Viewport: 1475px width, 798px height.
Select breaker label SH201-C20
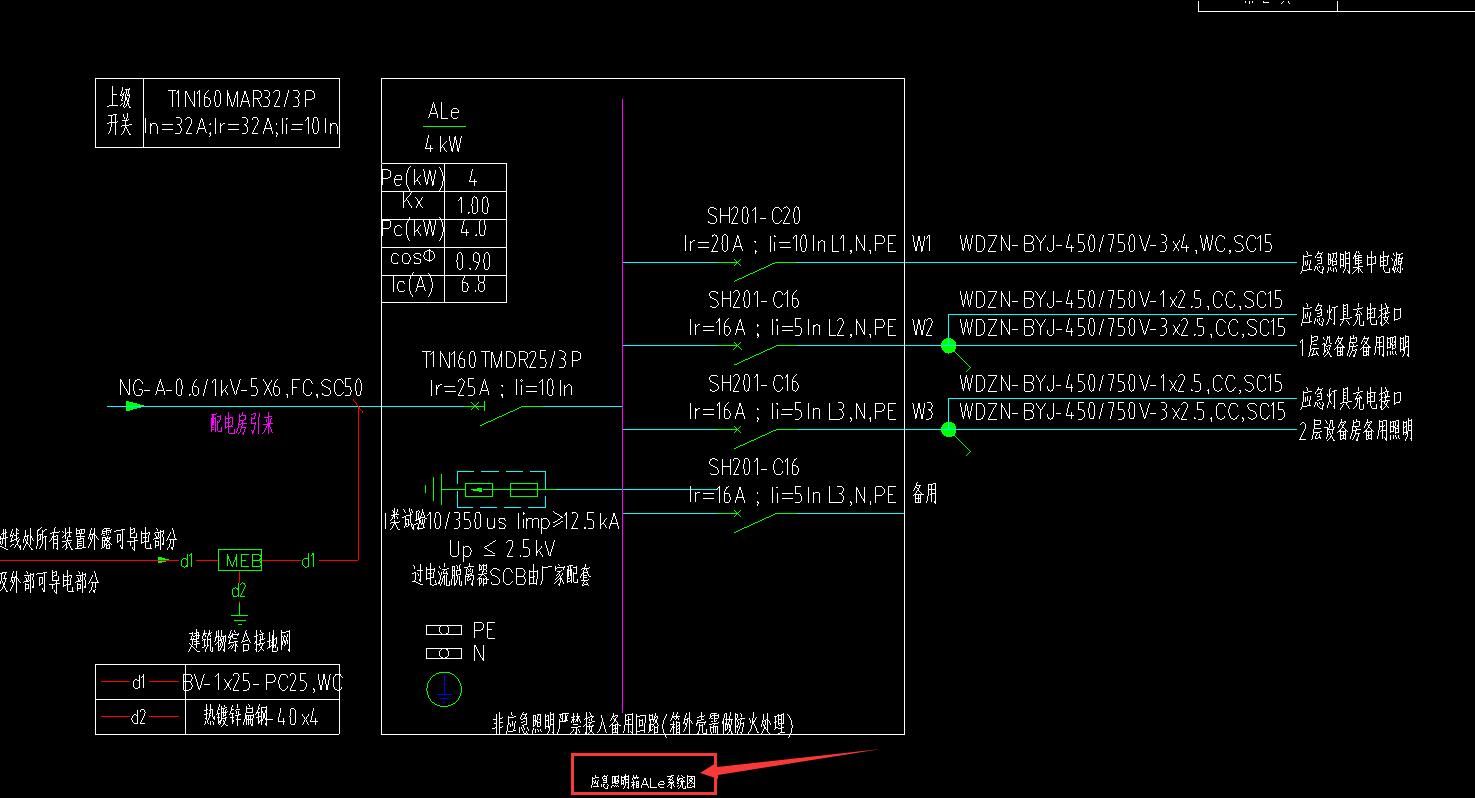pos(754,216)
